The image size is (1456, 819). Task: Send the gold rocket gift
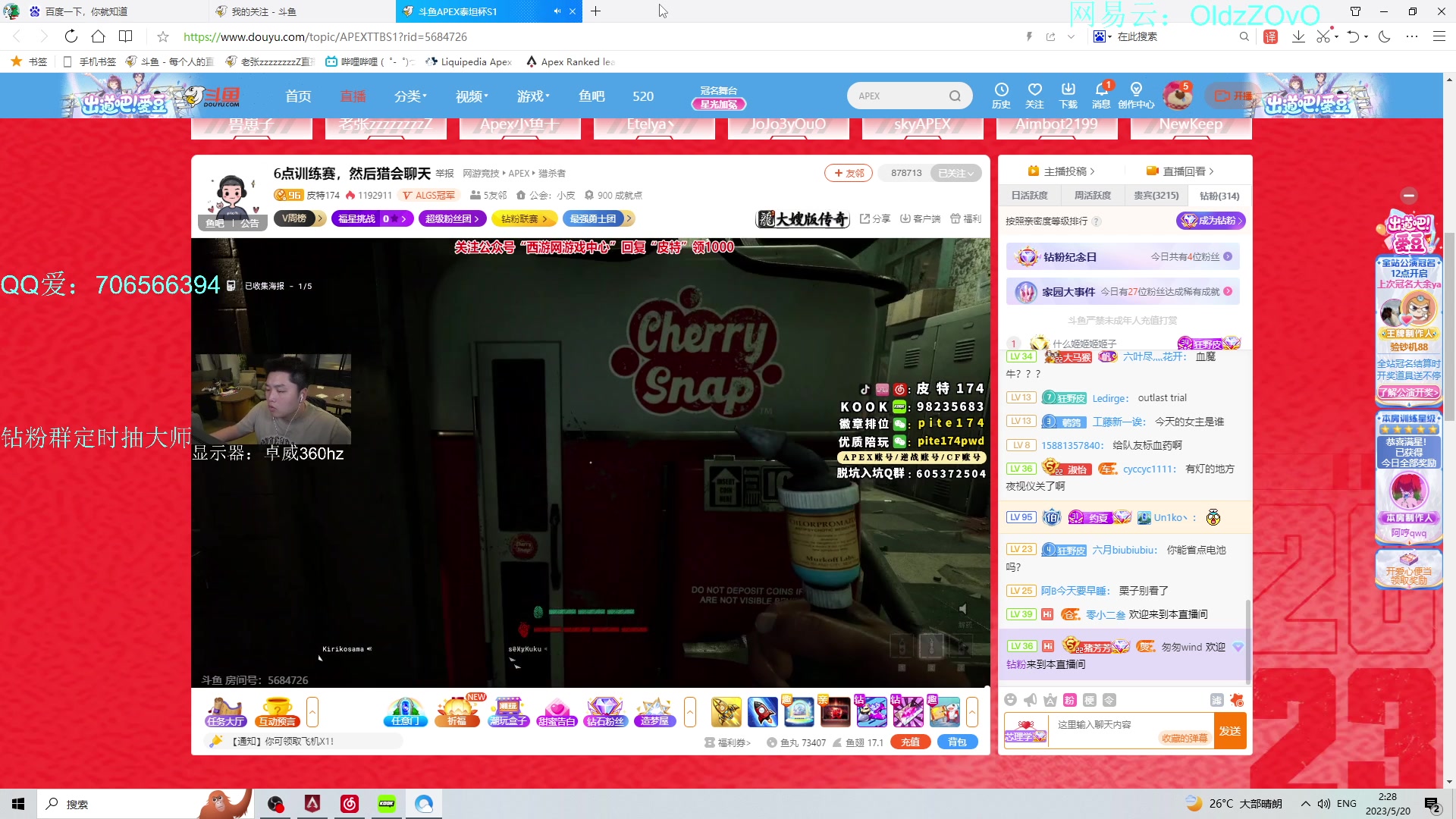pyautogui.click(x=726, y=711)
